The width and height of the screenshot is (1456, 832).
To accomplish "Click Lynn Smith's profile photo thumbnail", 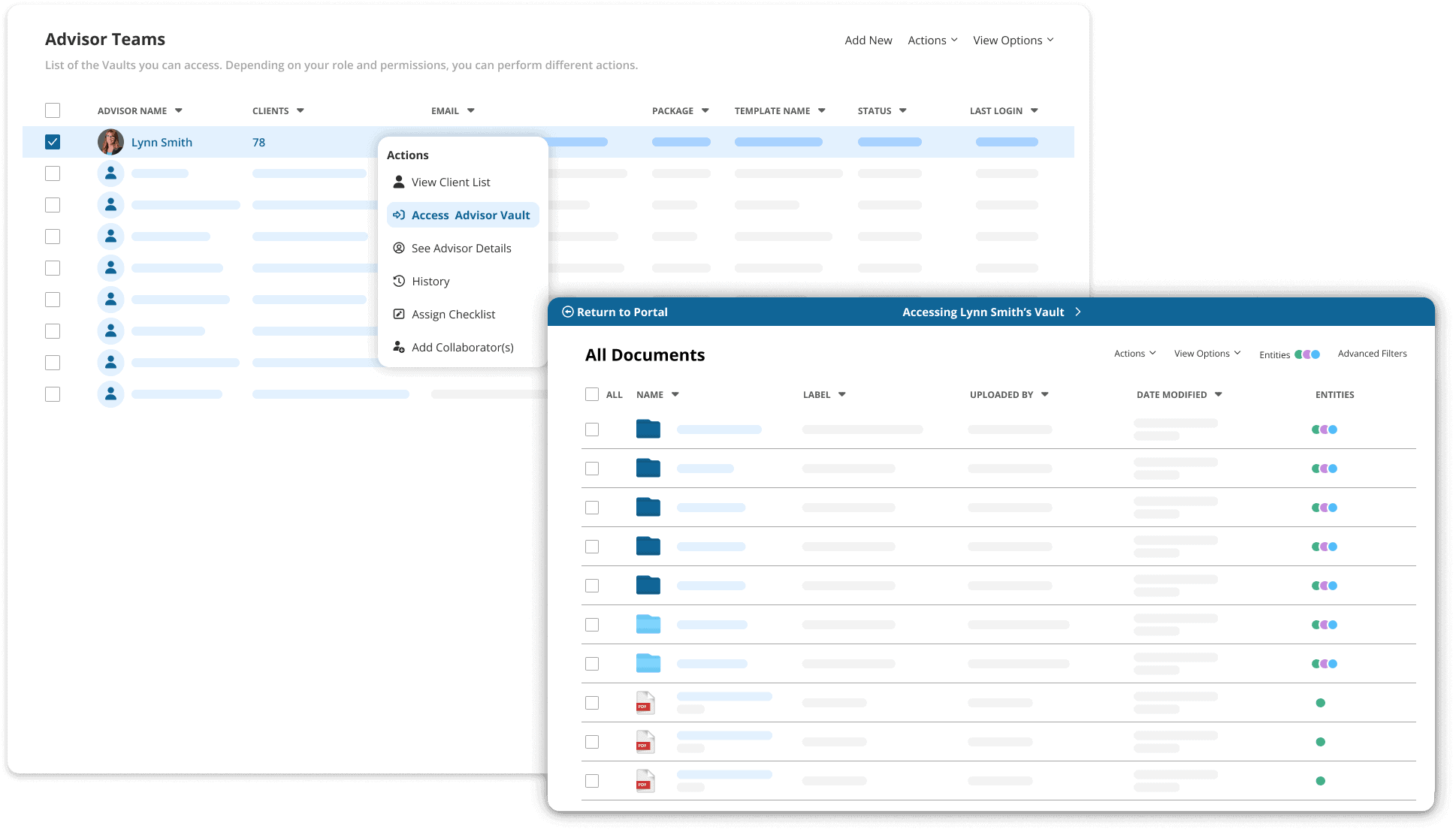I will [110, 142].
